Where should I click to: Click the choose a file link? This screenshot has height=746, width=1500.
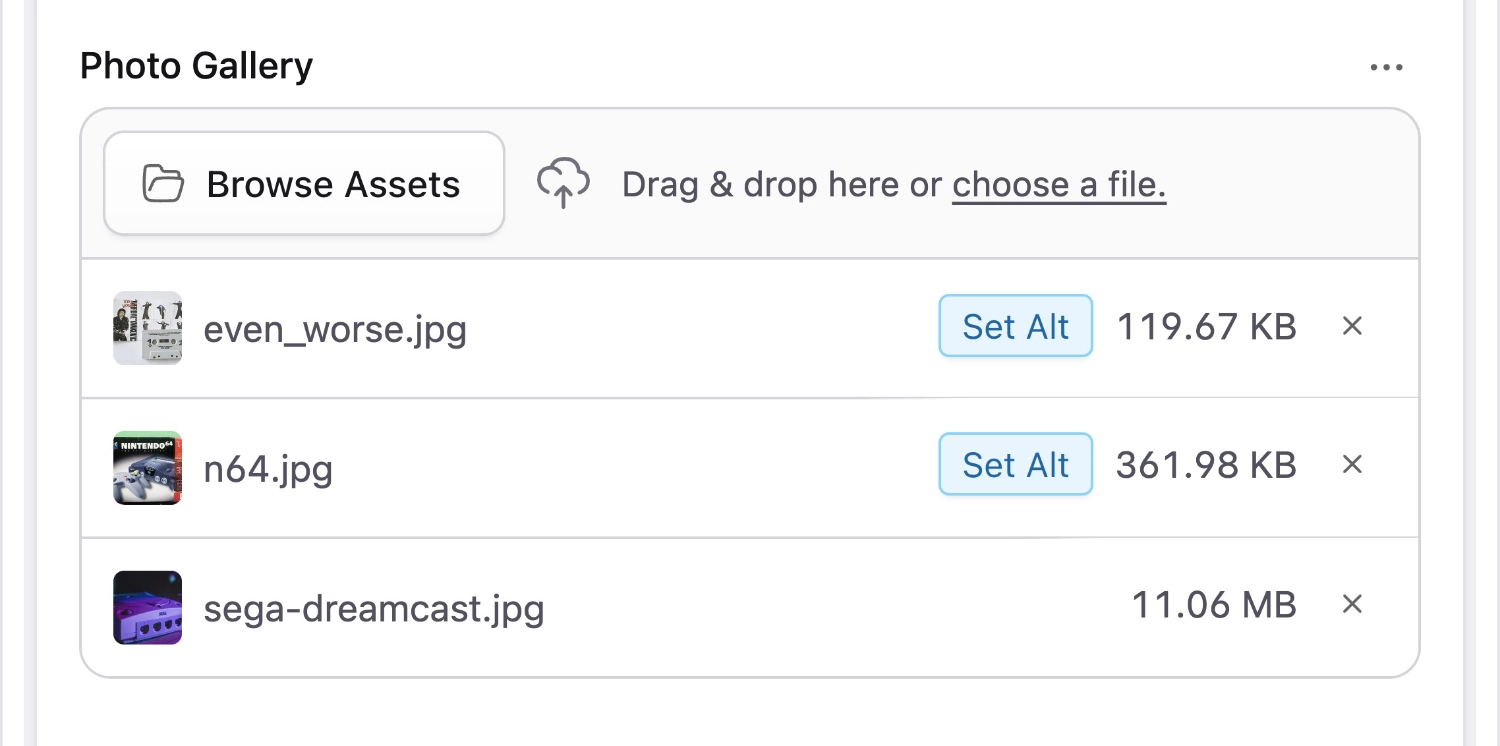1058,184
